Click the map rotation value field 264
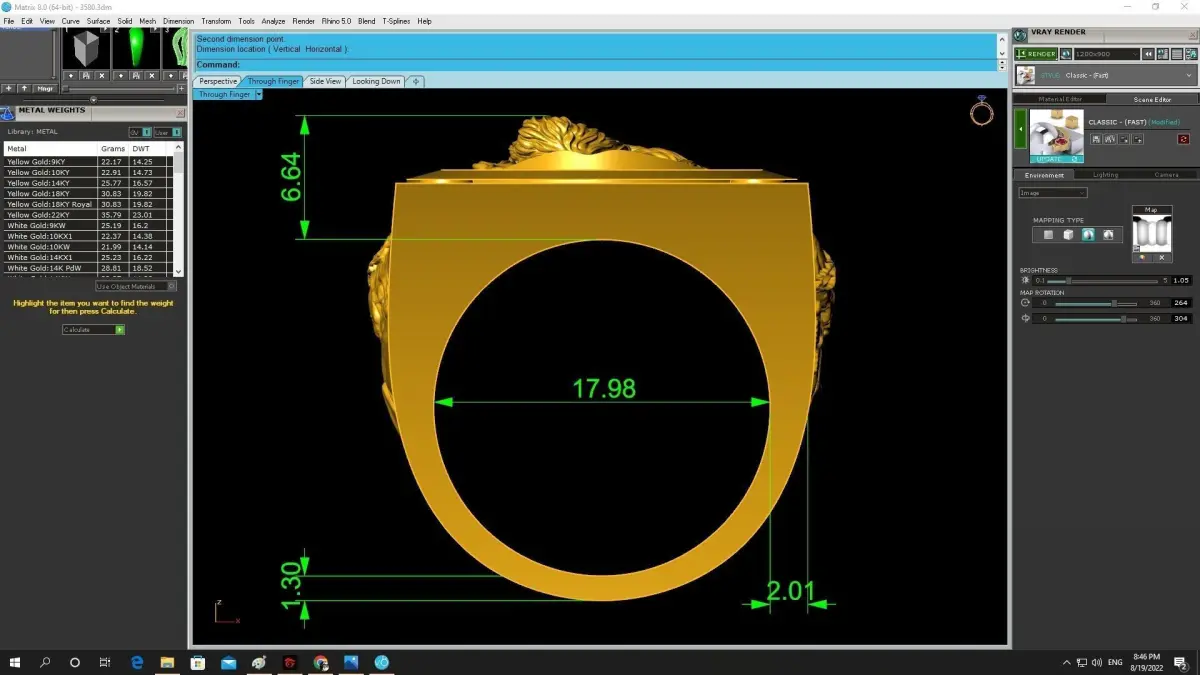The height and width of the screenshot is (675, 1200). click(1180, 303)
